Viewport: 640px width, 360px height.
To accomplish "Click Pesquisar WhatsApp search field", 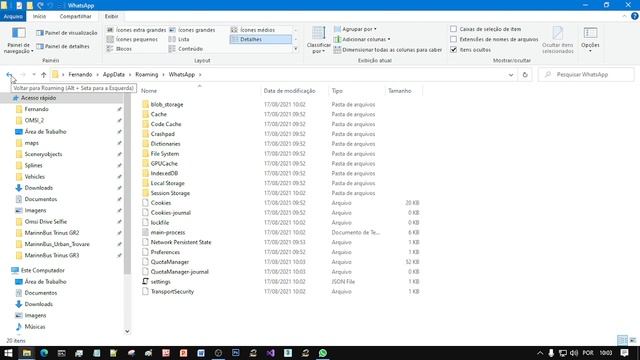I will pos(587,75).
